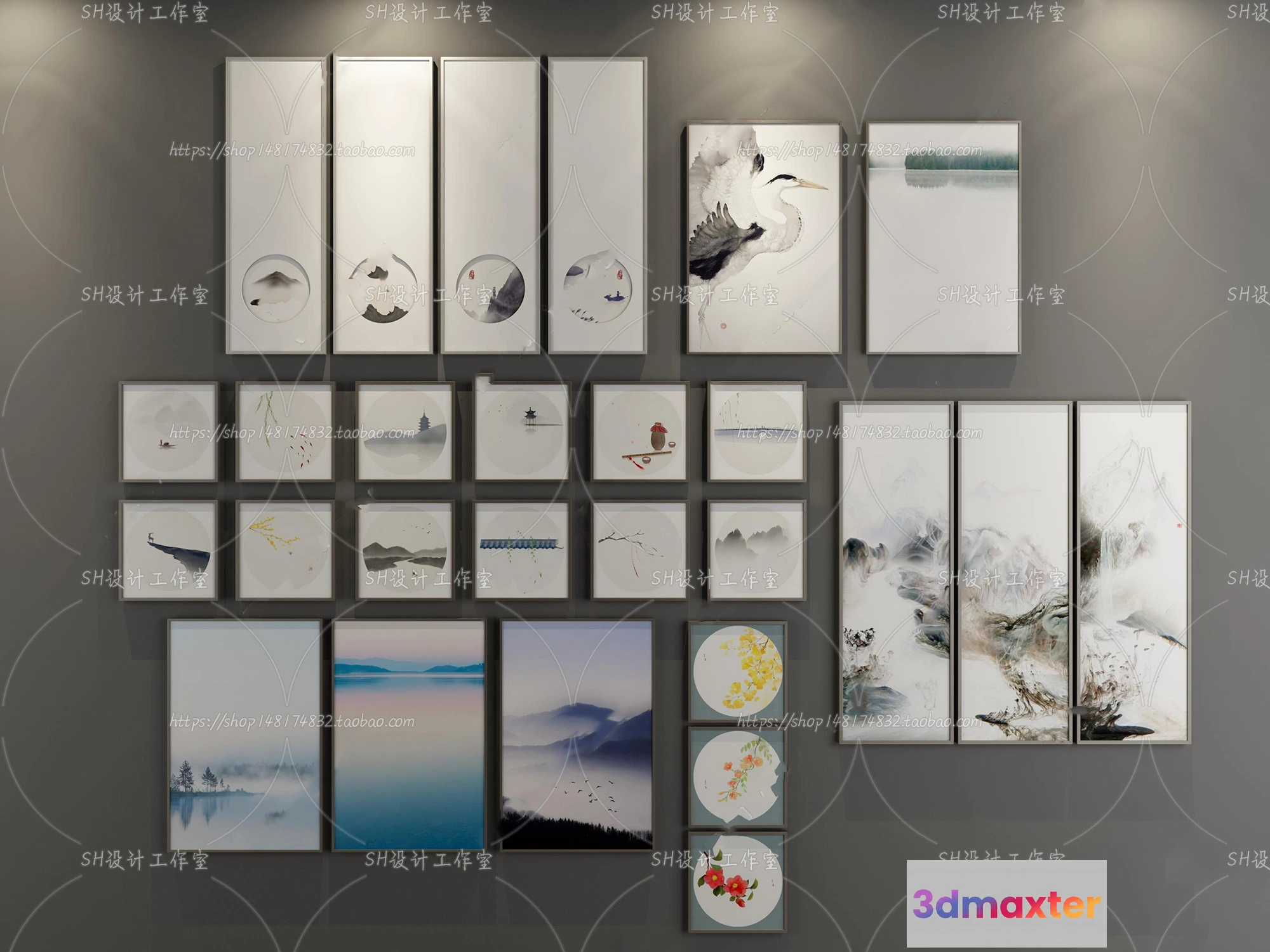1270x952 pixels.
Task: Click the wine jar and flute painting
Action: click(x=639, y=432)
